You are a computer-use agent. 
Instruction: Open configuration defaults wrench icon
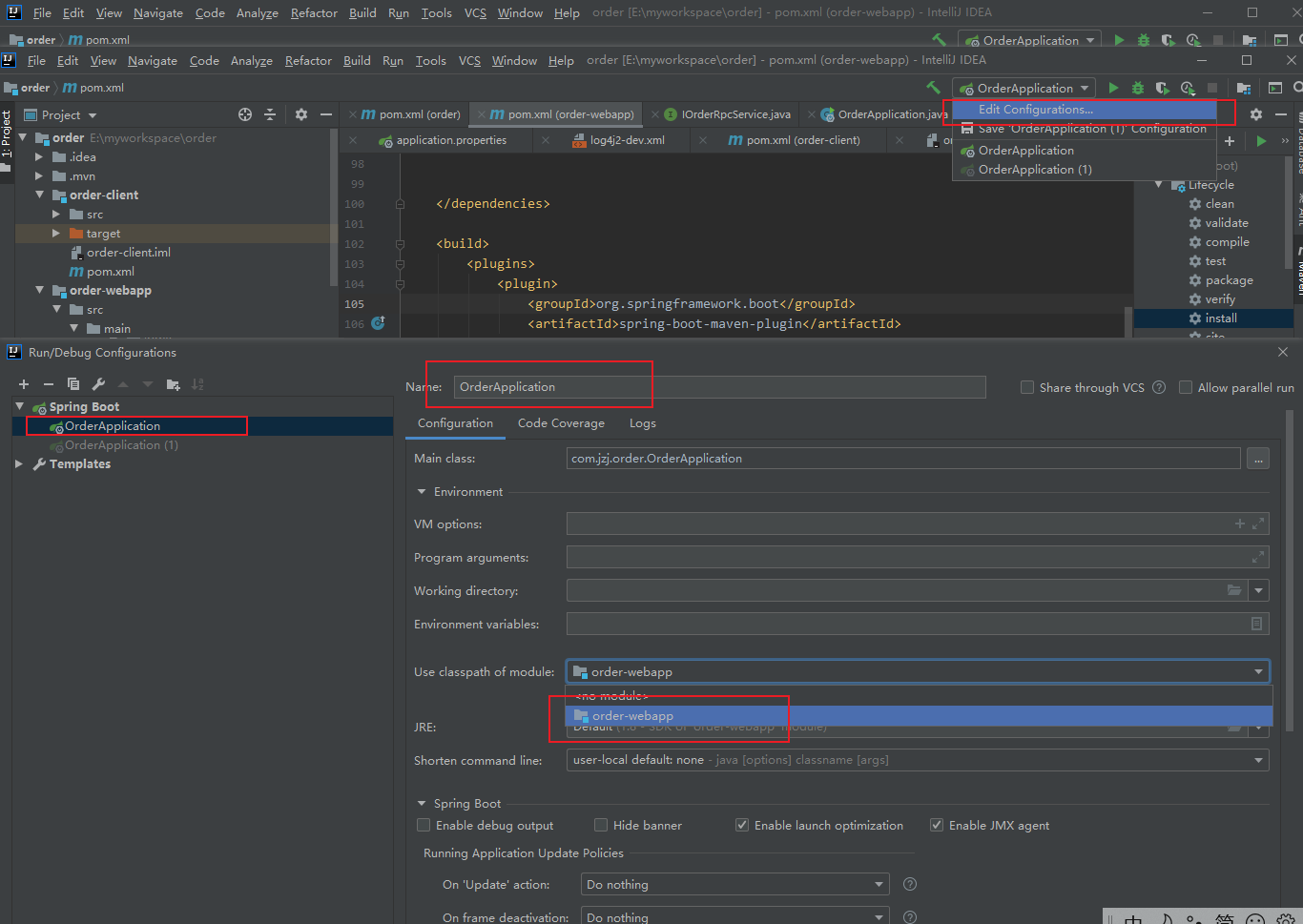(x=98, y=384)
